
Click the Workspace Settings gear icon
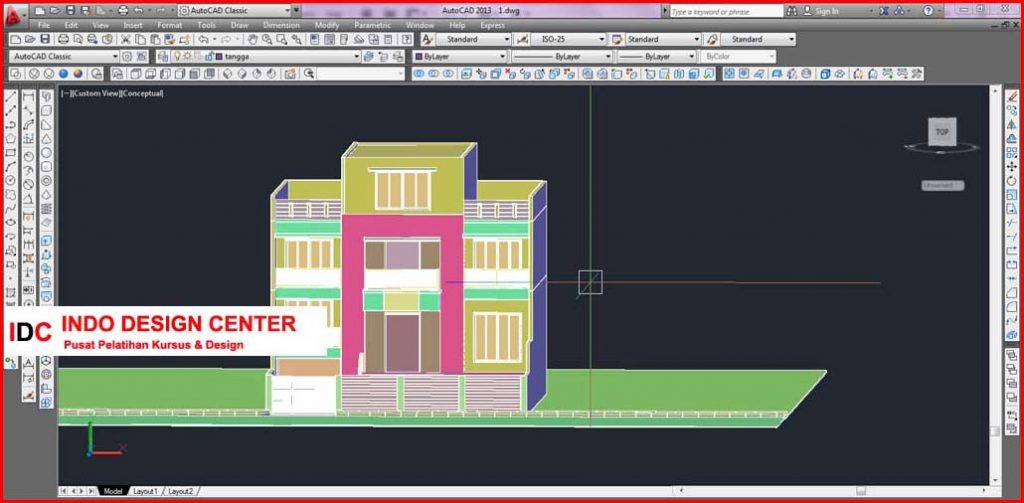(x=127, y=57)
